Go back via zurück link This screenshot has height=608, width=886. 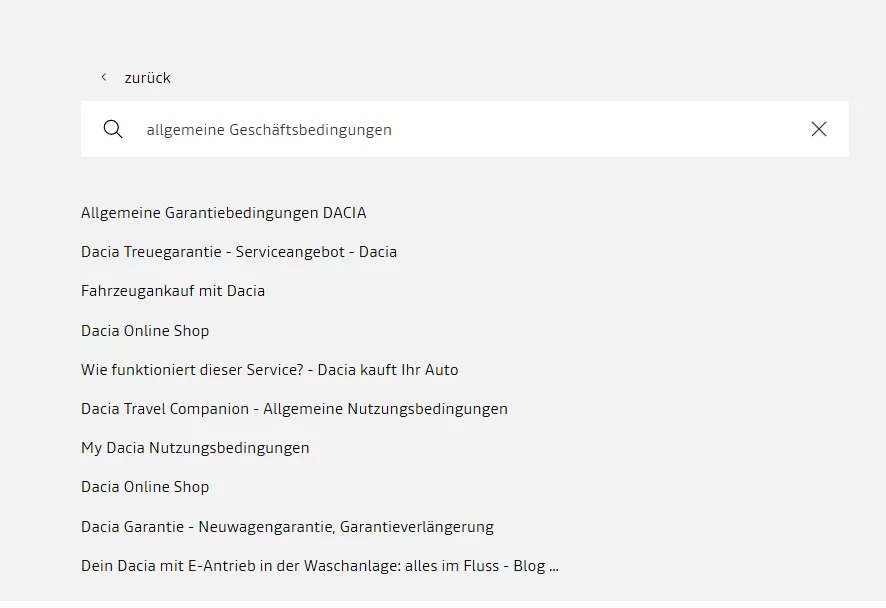(x=147, y=78)
